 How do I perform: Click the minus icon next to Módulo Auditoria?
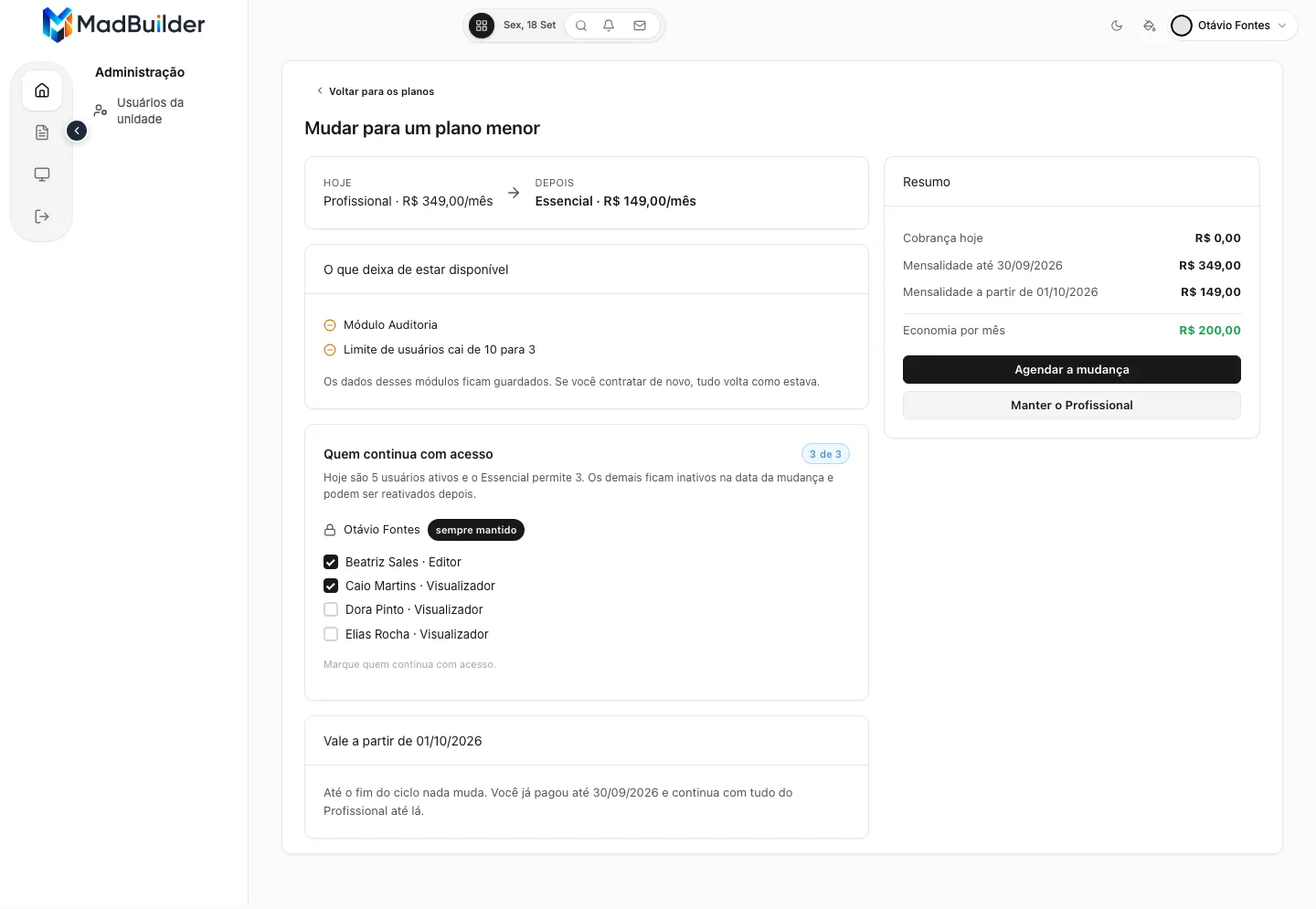coord(330,325)
